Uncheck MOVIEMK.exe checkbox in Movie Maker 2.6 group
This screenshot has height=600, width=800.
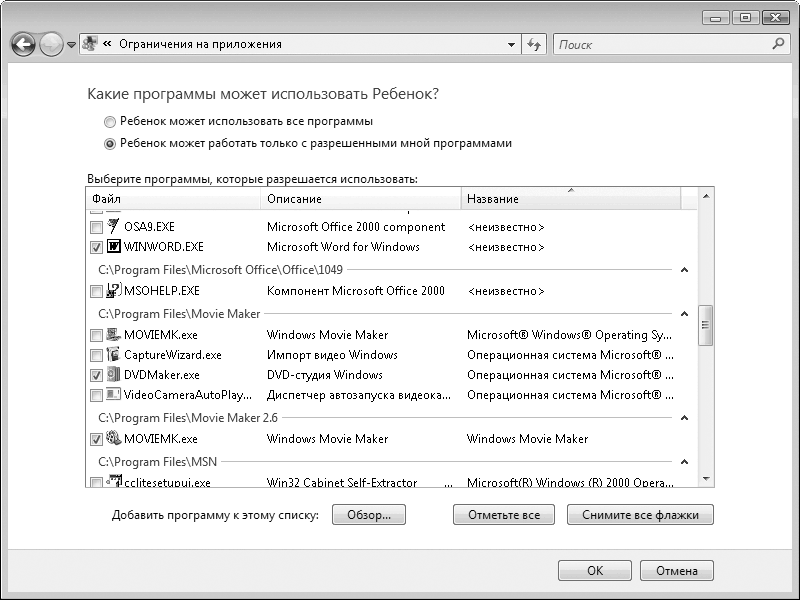click(x=96, y=439)
